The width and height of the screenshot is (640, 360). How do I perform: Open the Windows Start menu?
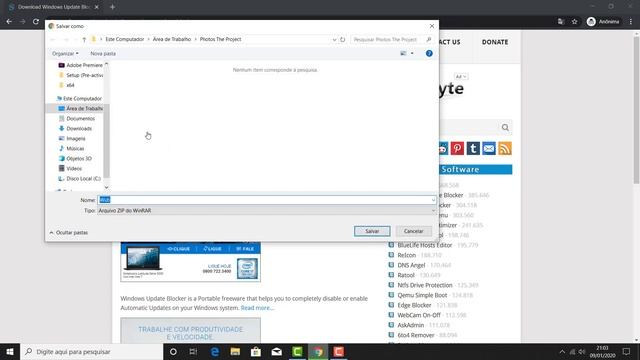coord(10,351)
